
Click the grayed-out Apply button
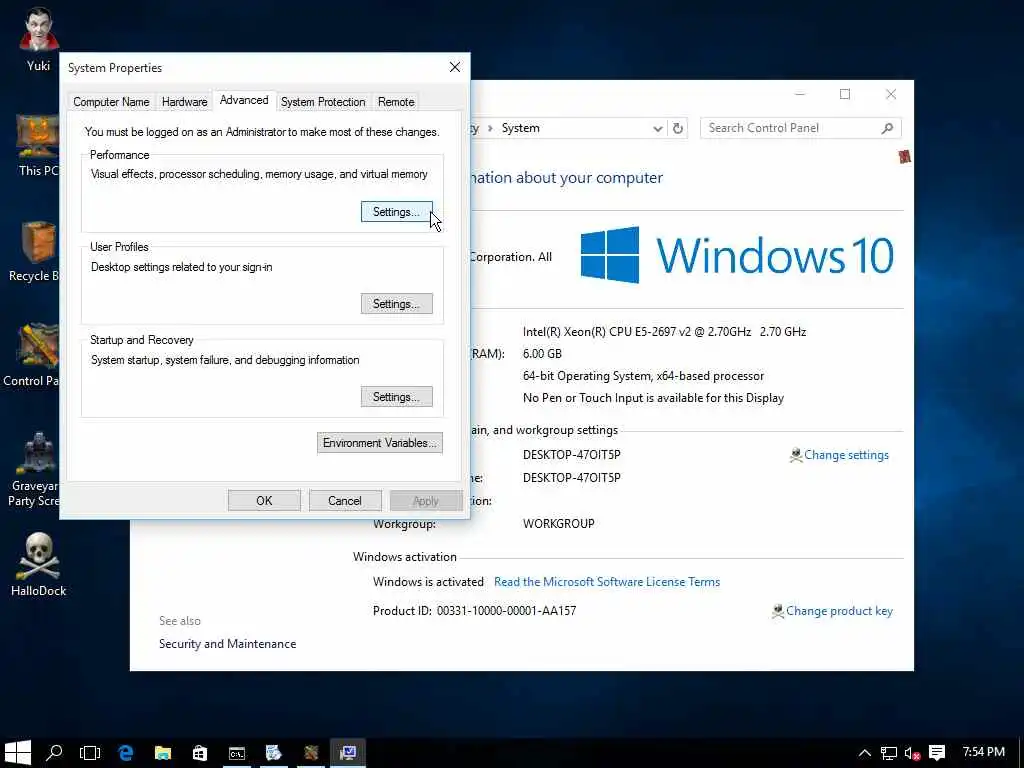click(x=426, y=501)
